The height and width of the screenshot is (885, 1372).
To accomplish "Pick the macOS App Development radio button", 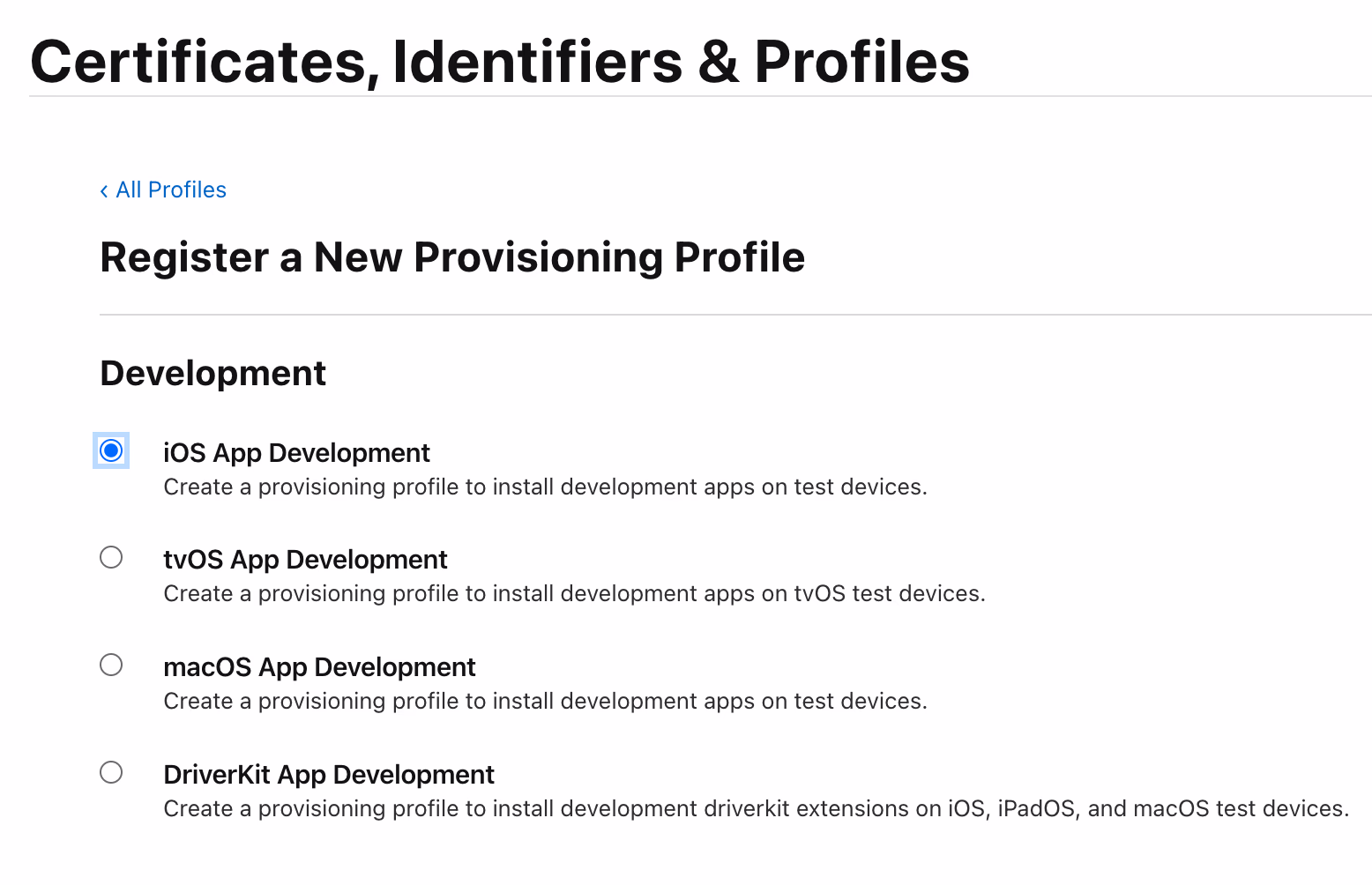I will point(111,665).
